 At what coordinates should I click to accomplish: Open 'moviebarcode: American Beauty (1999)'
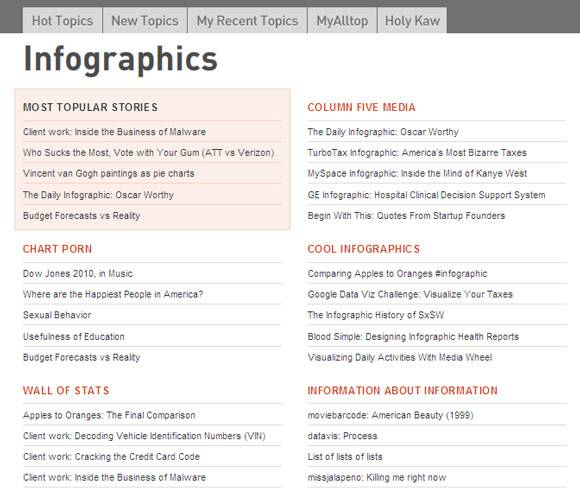(390, 415)
